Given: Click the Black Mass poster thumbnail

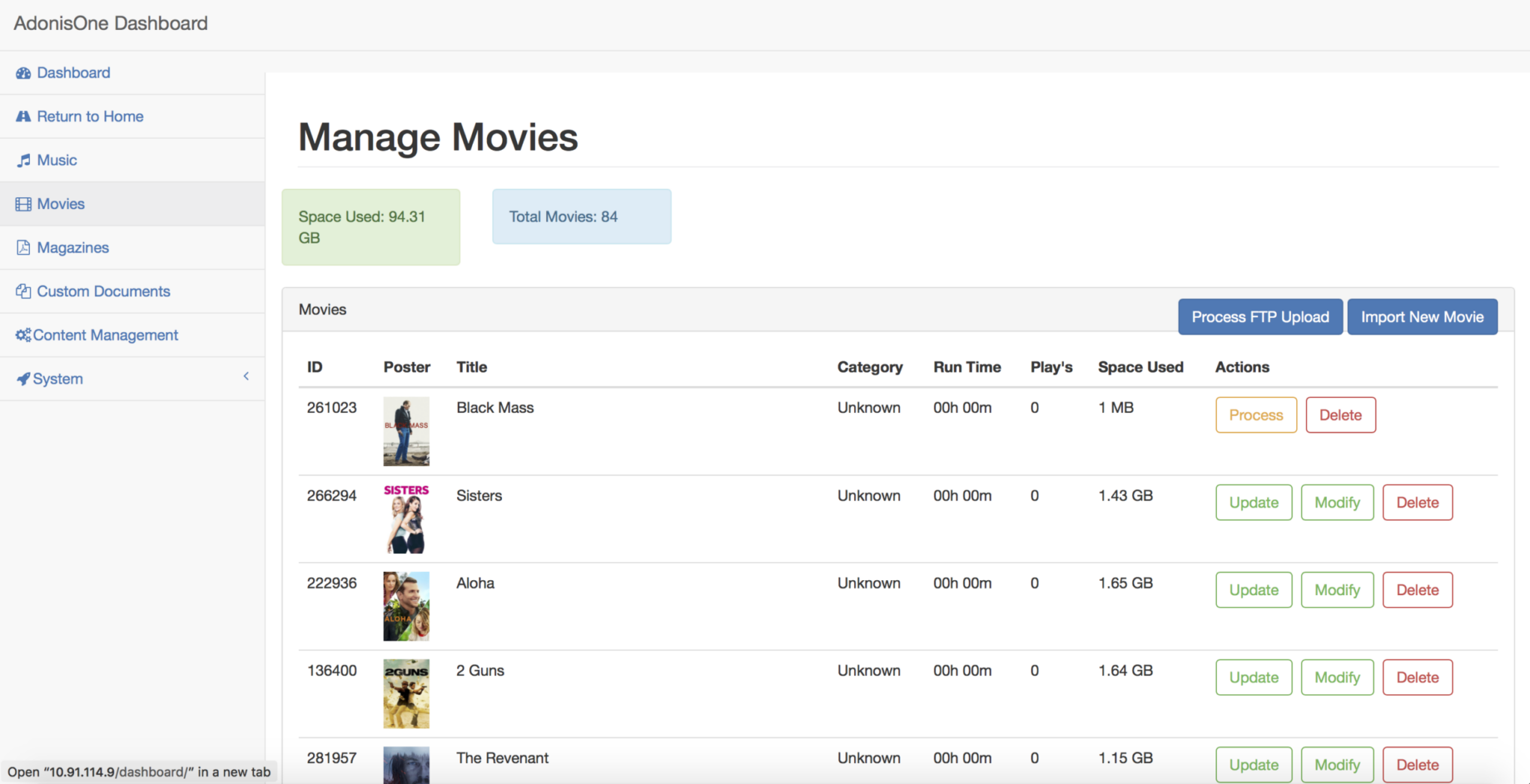Looking at the screenshot, I should 406,432.
